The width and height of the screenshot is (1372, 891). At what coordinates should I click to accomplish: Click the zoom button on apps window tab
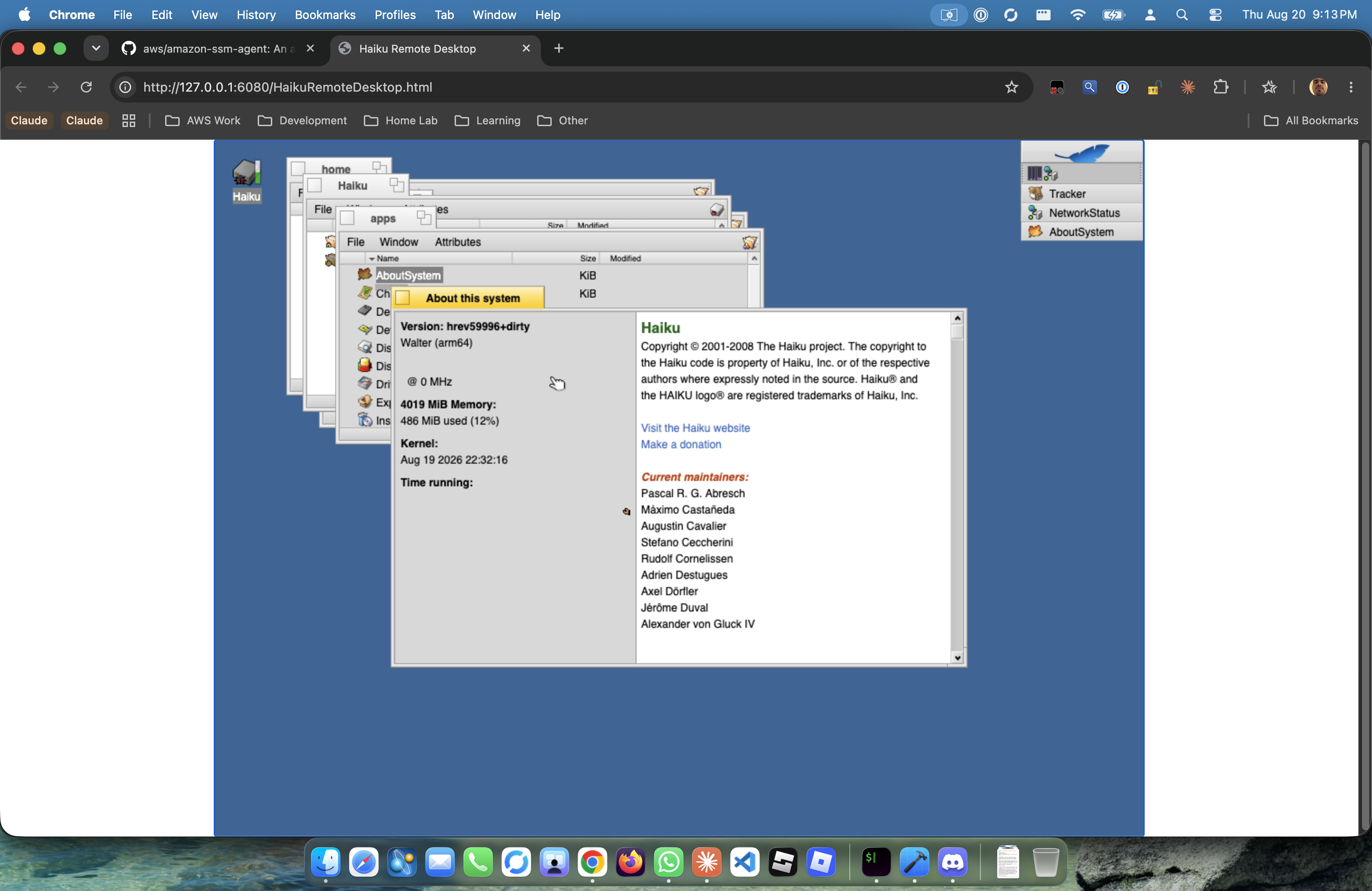(424, 217)
